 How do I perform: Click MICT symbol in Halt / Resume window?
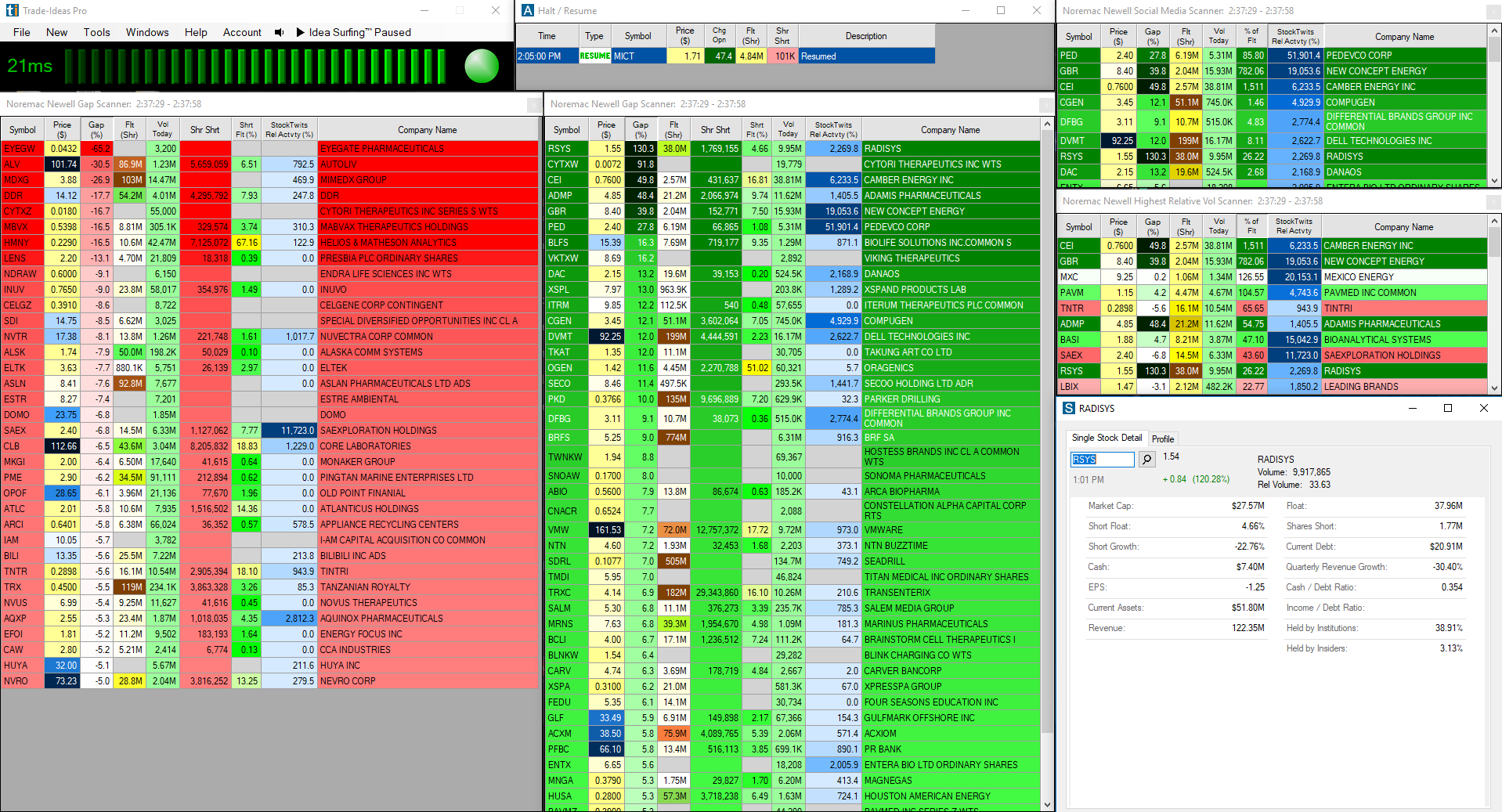tap(624, 56)
